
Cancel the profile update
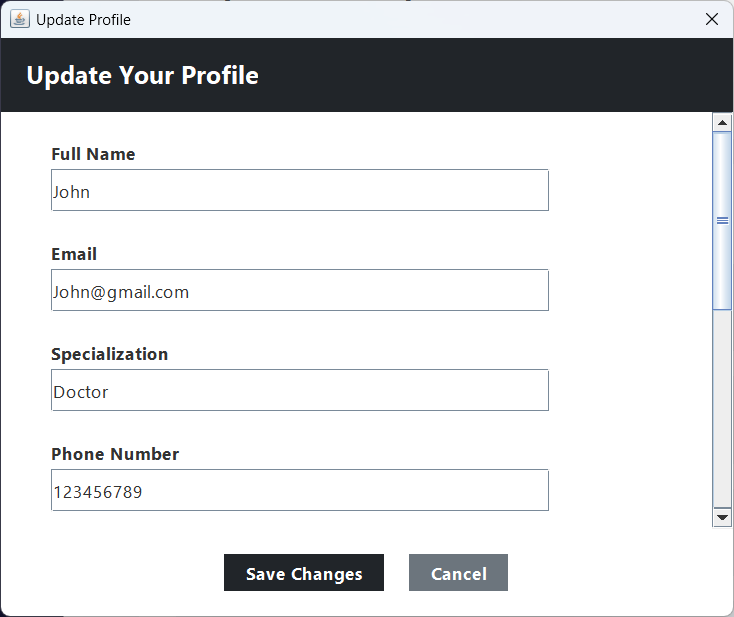[458, 573]
